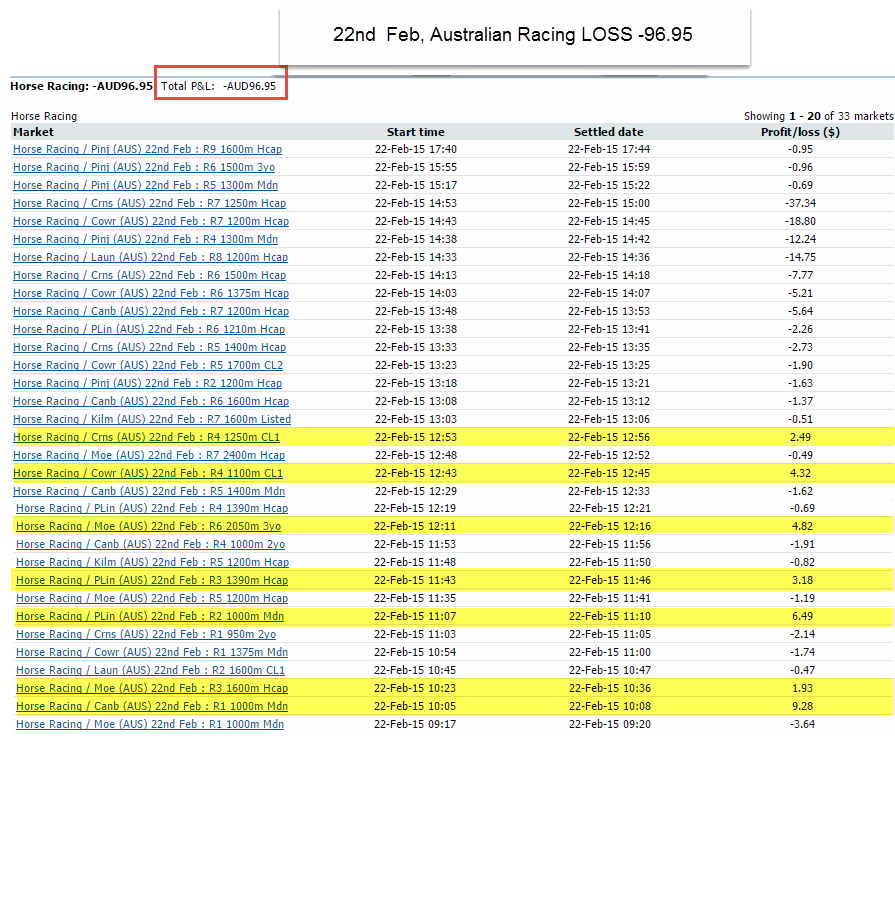Open Cowr R7 1200m Hcap market link

pyautogui.click(x=150, y=221)
